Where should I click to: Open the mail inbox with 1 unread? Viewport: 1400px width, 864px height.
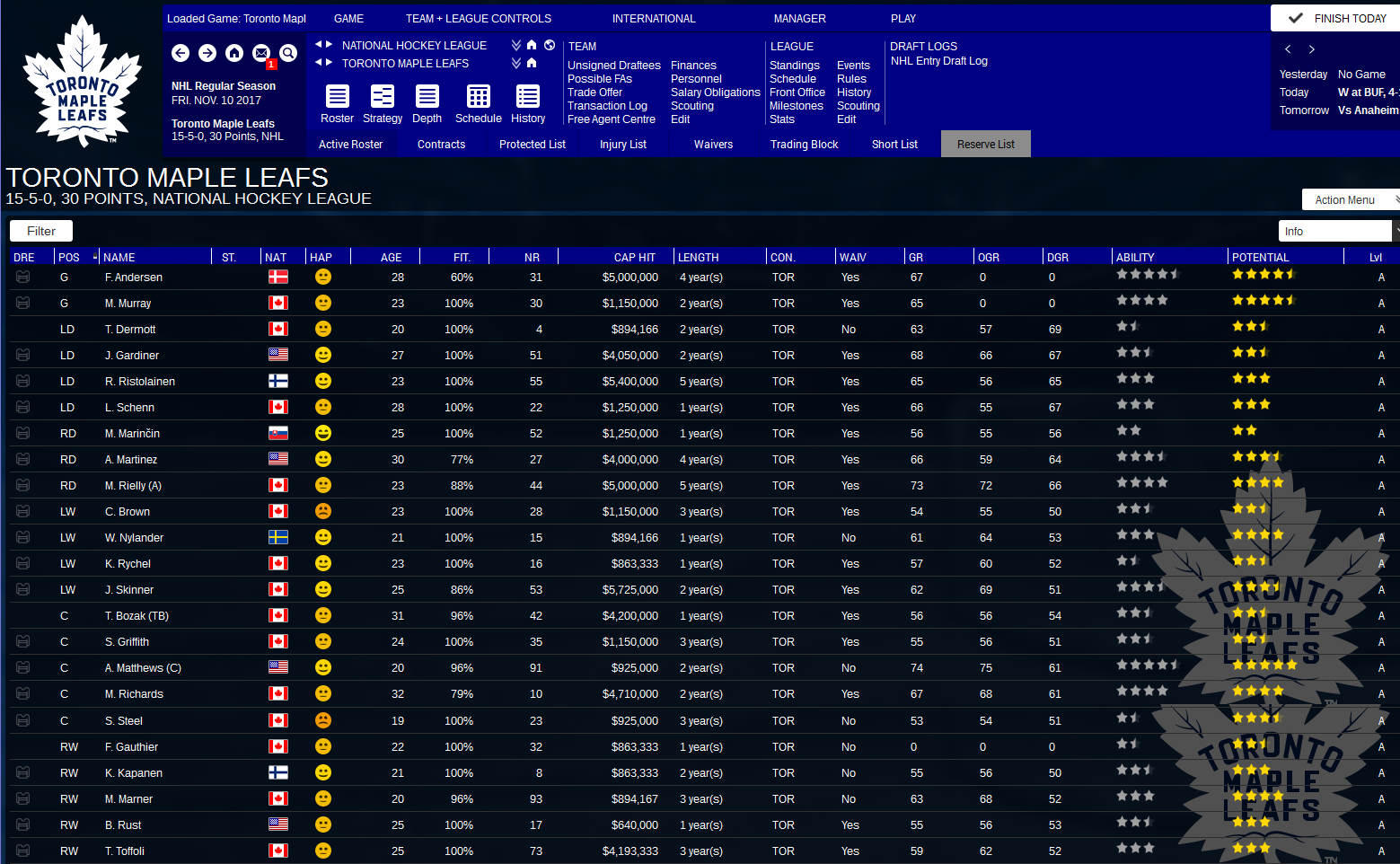click(261, 53)
